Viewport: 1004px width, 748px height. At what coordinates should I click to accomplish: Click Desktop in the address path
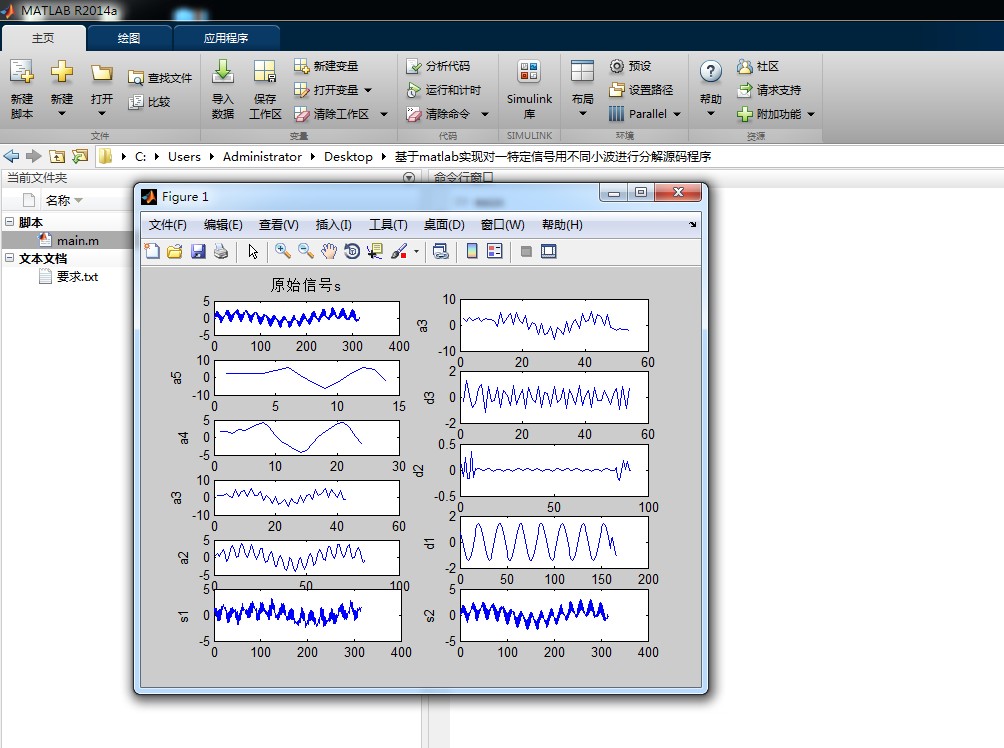pos(348,156)
